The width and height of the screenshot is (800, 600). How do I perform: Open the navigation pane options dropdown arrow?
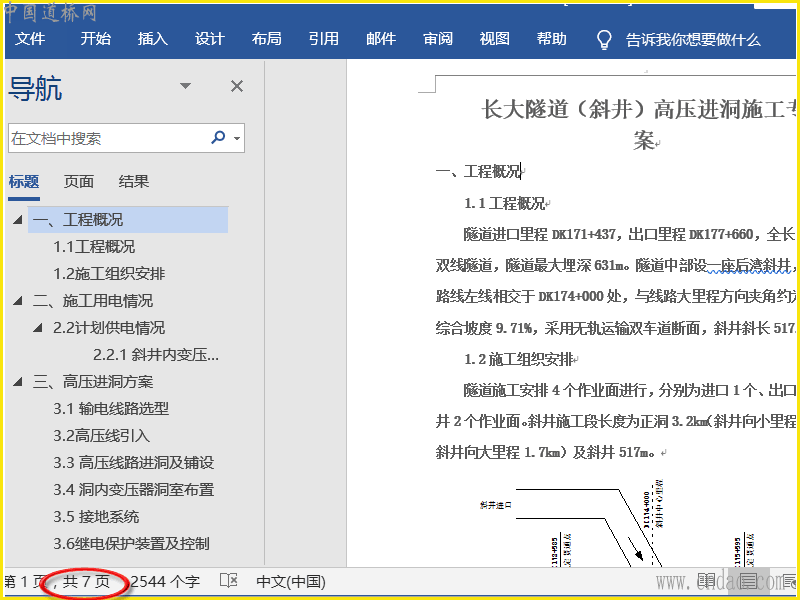click(186, 86)
